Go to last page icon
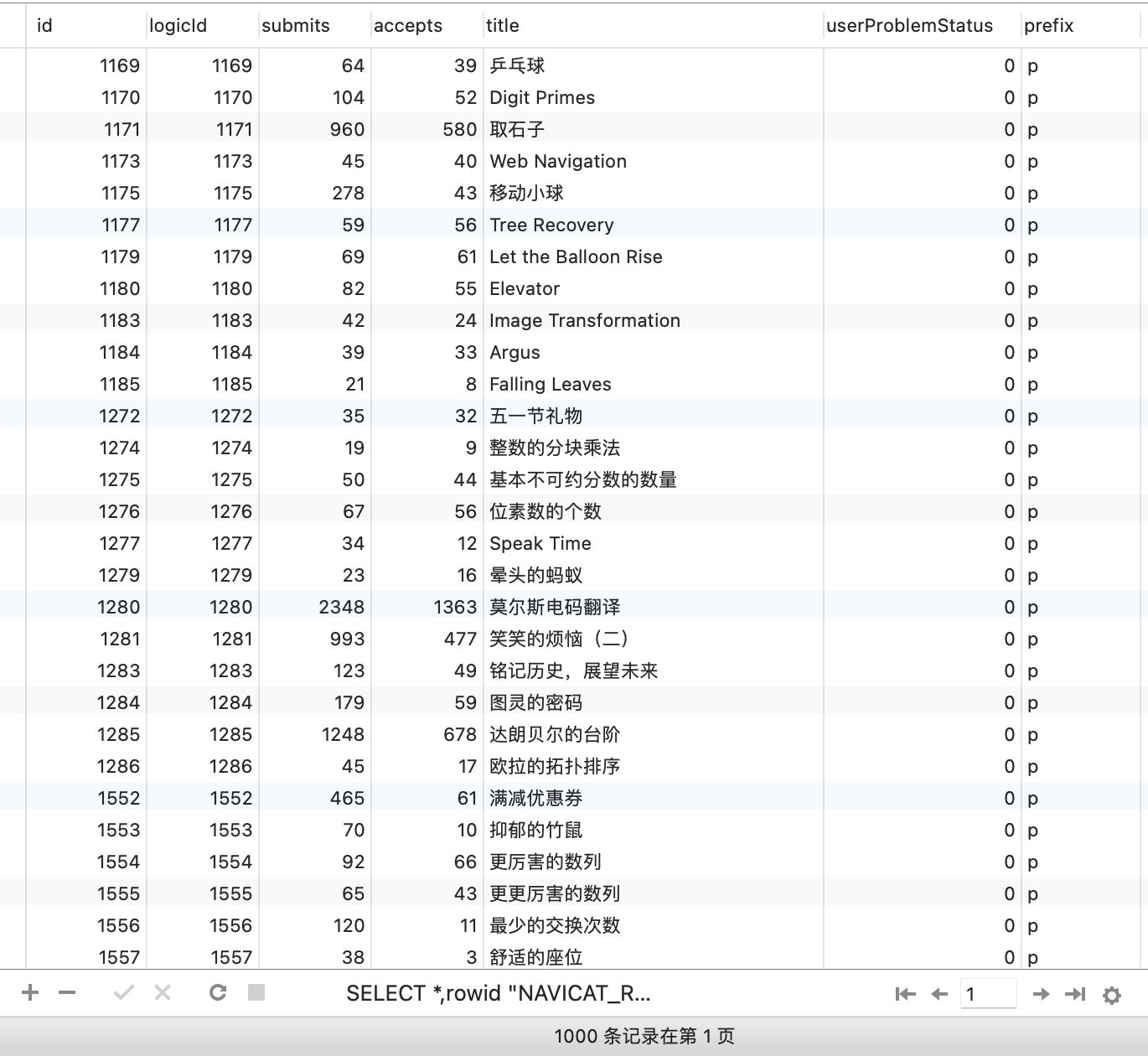This screenshot has height=1056, width=1148. [1075, 994]
